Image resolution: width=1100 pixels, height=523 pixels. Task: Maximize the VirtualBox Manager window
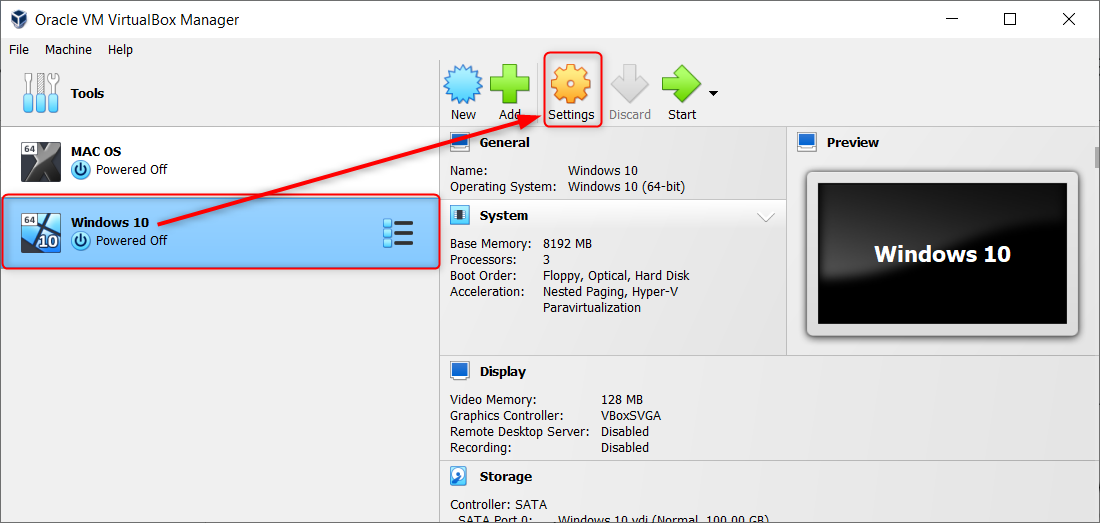1010,20
